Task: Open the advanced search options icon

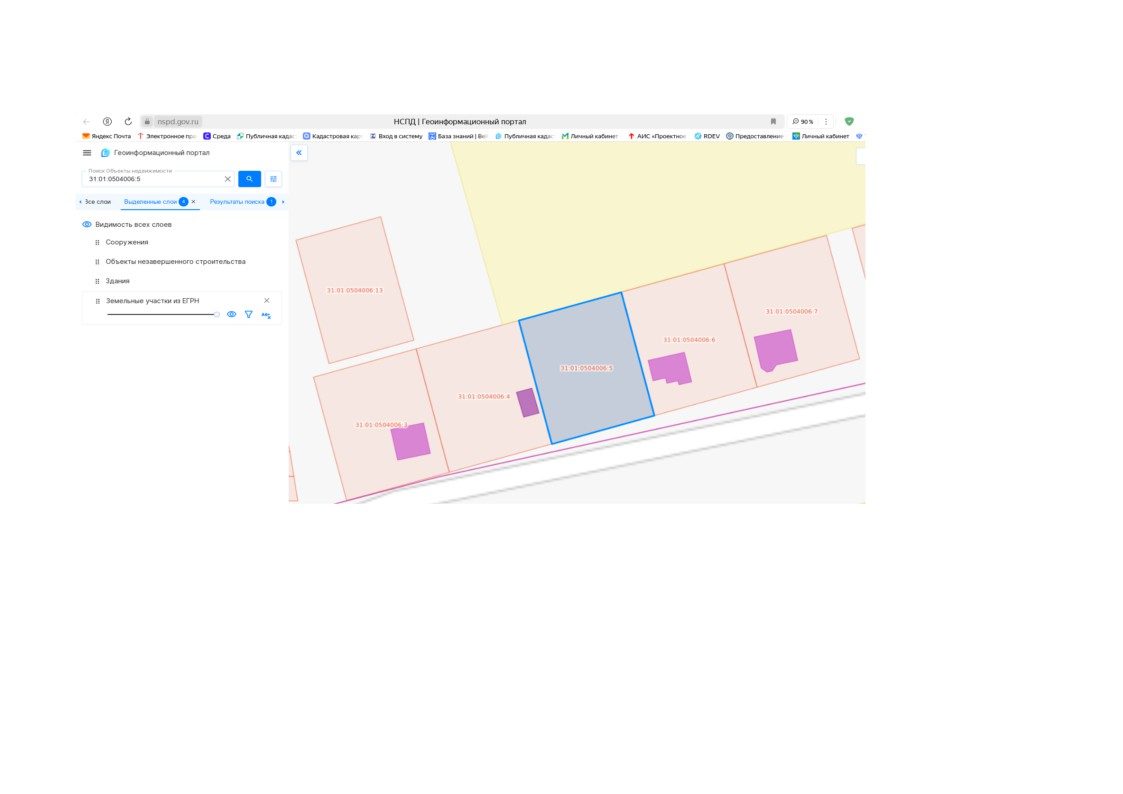Action: [273, 179]
